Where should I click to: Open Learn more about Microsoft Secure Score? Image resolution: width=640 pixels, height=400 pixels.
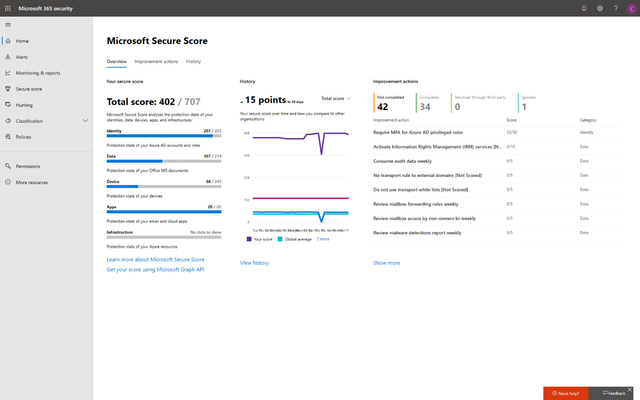tap(156, 260)
